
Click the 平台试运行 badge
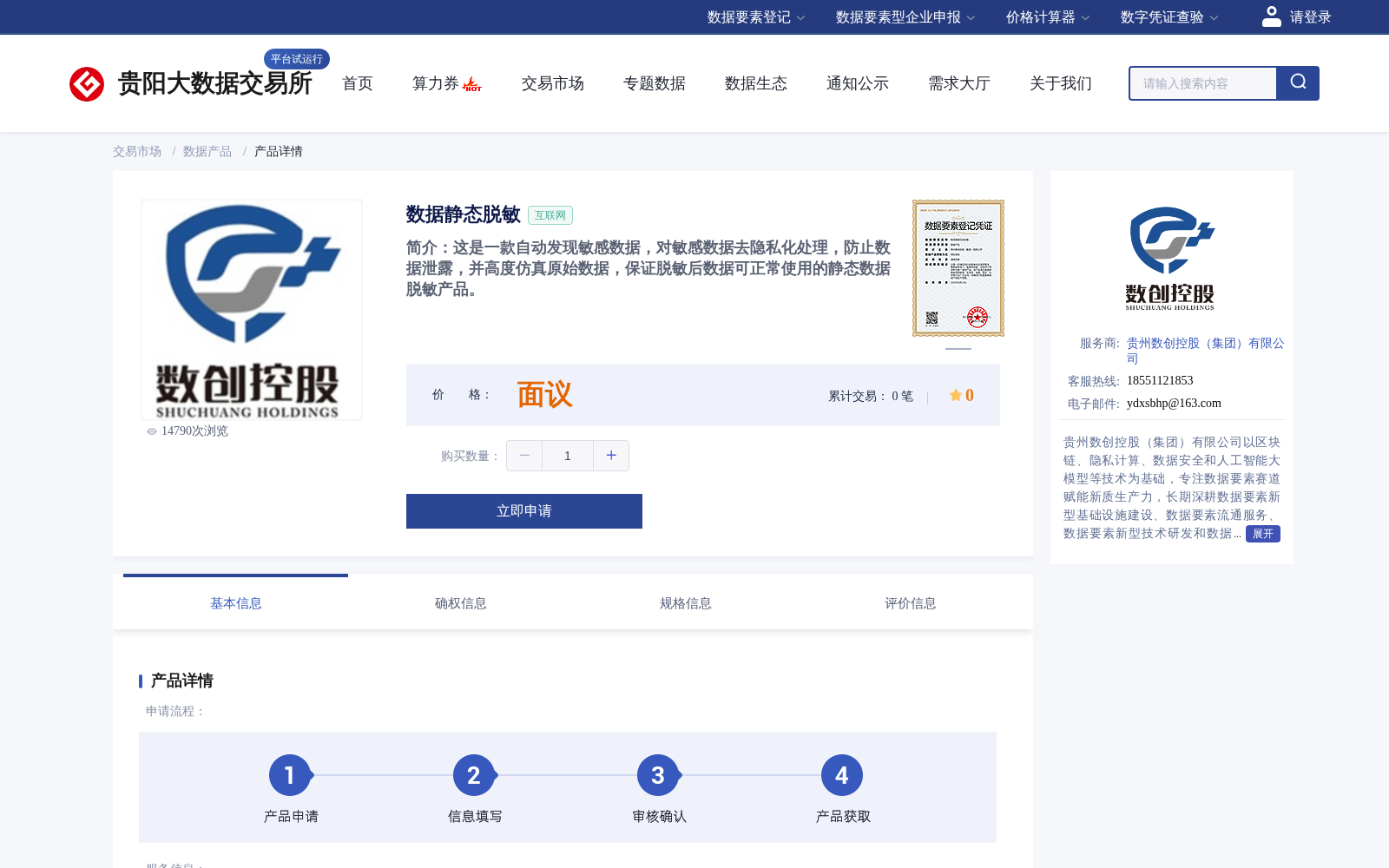297,59
